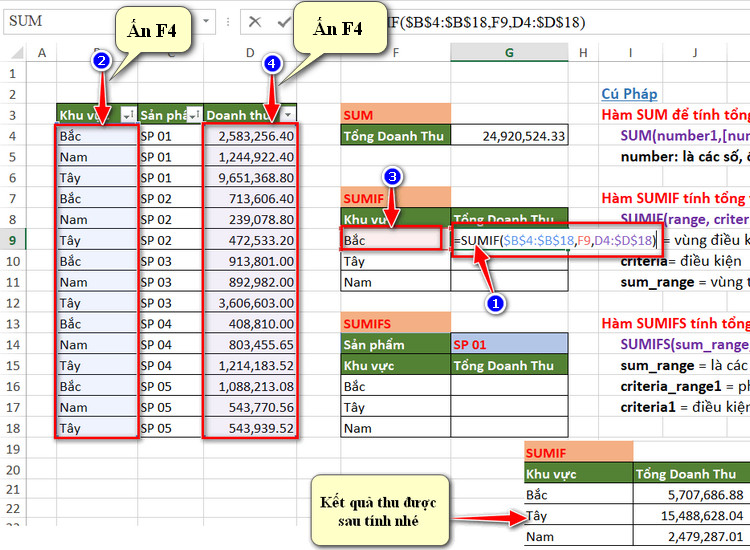Click the Hàm SUM để tính tổng heading
The image size is (750, 550).
pos(675,115)
